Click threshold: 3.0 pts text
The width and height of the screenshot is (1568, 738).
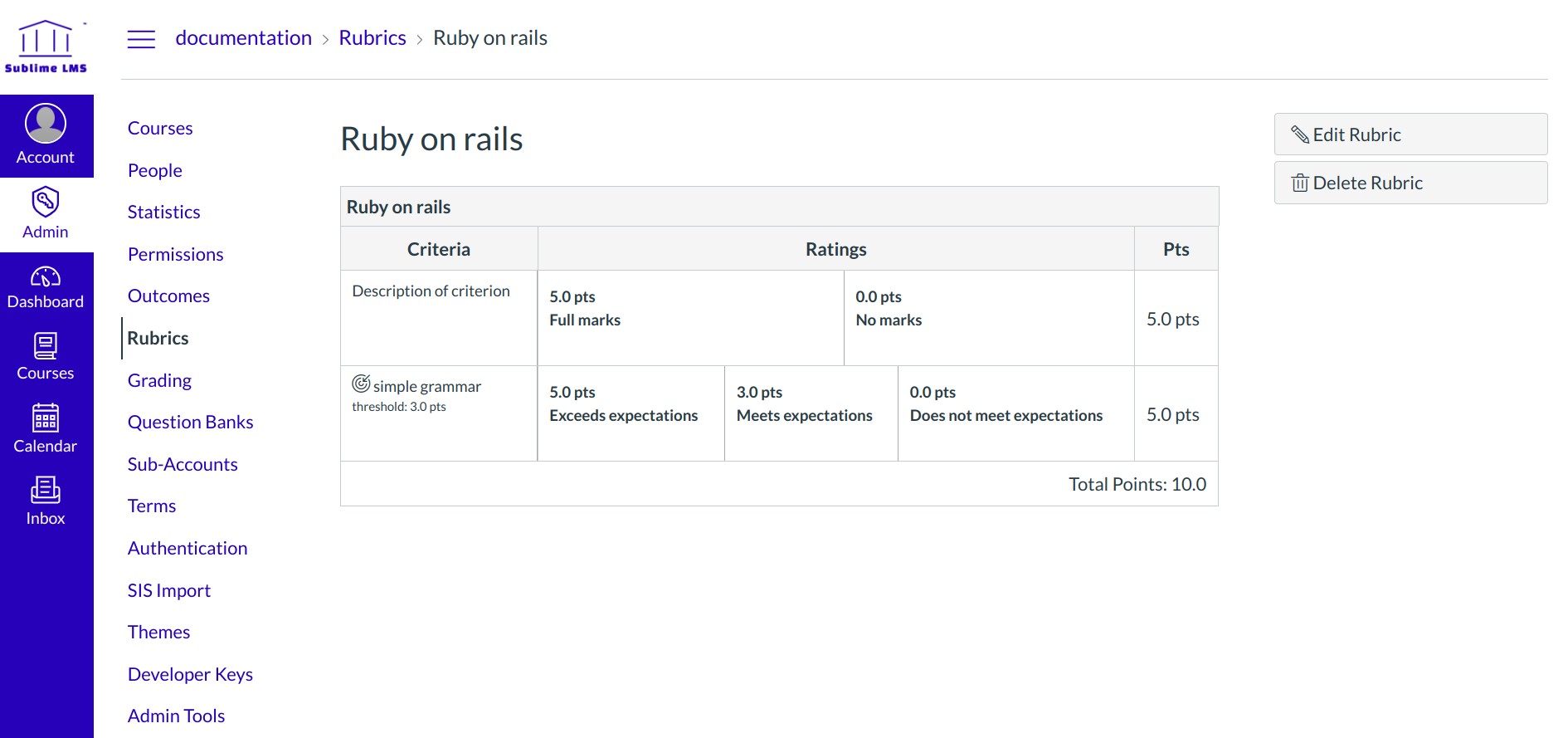(399, 407)
